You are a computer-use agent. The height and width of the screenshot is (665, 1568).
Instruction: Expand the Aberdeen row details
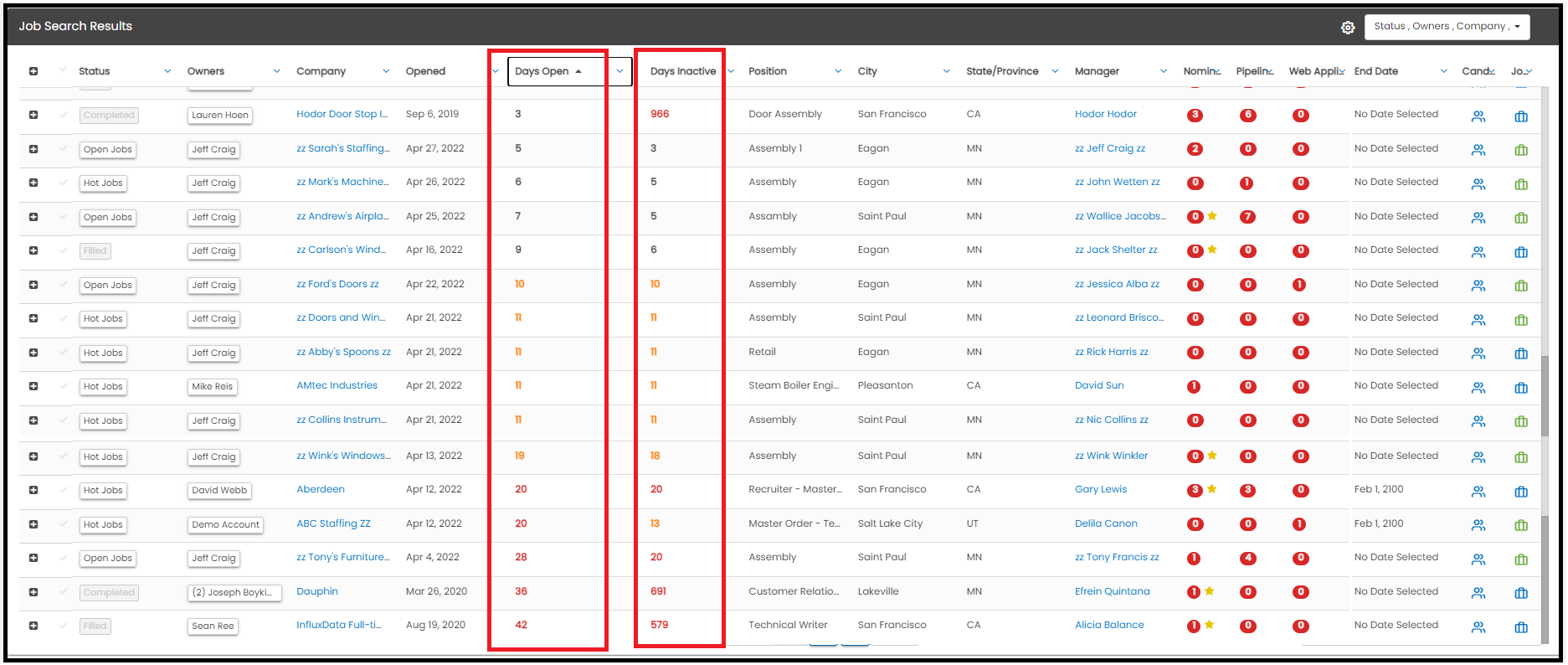[33, 490]
